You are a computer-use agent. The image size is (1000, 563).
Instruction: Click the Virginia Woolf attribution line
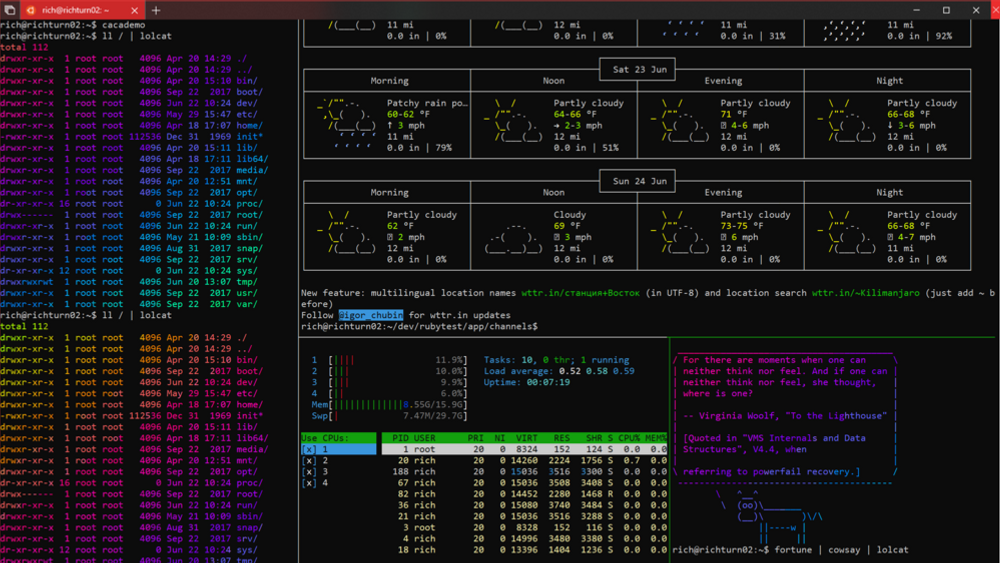[784, 416]
